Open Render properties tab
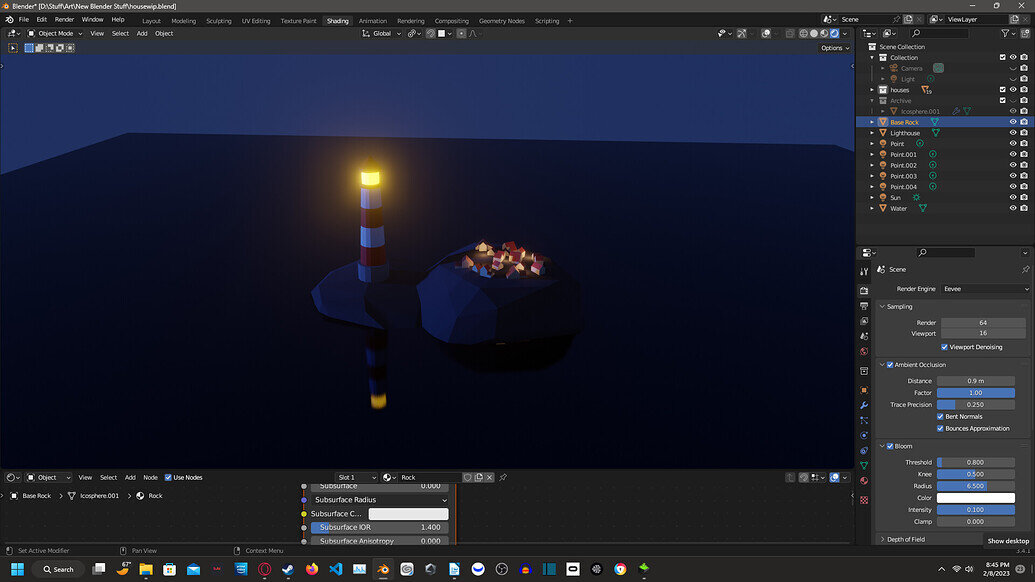Screen dimensions: 1035x582 tap(864, 290)
